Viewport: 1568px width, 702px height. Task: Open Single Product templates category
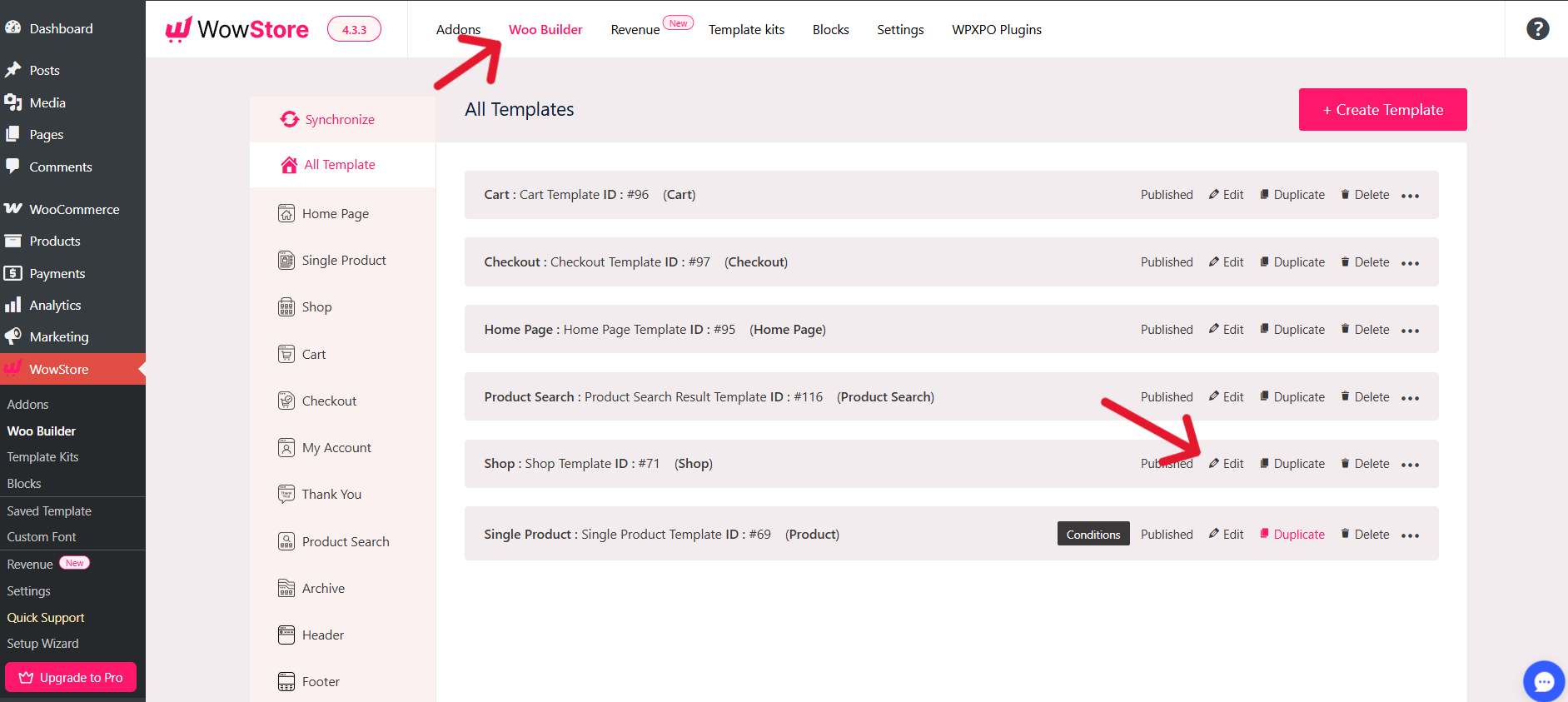(x=331, y=261)
